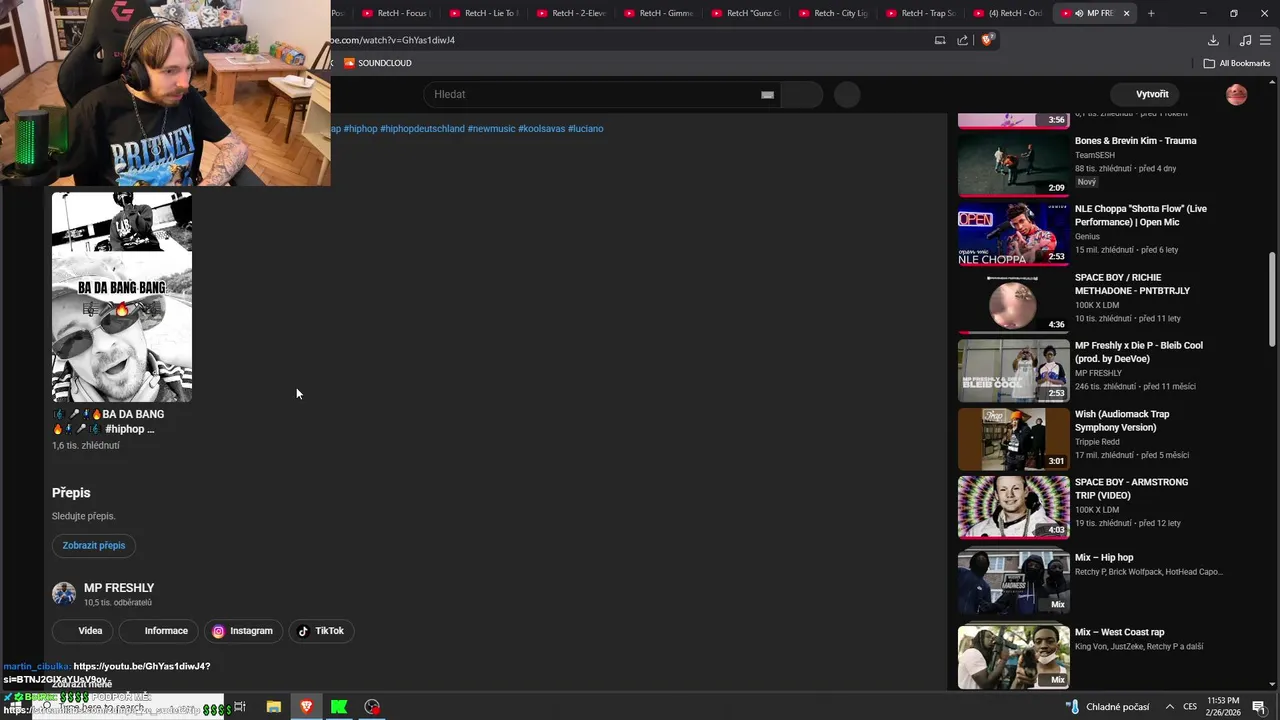Expand the system tray hidden icons chevron

click(1169, 707)
